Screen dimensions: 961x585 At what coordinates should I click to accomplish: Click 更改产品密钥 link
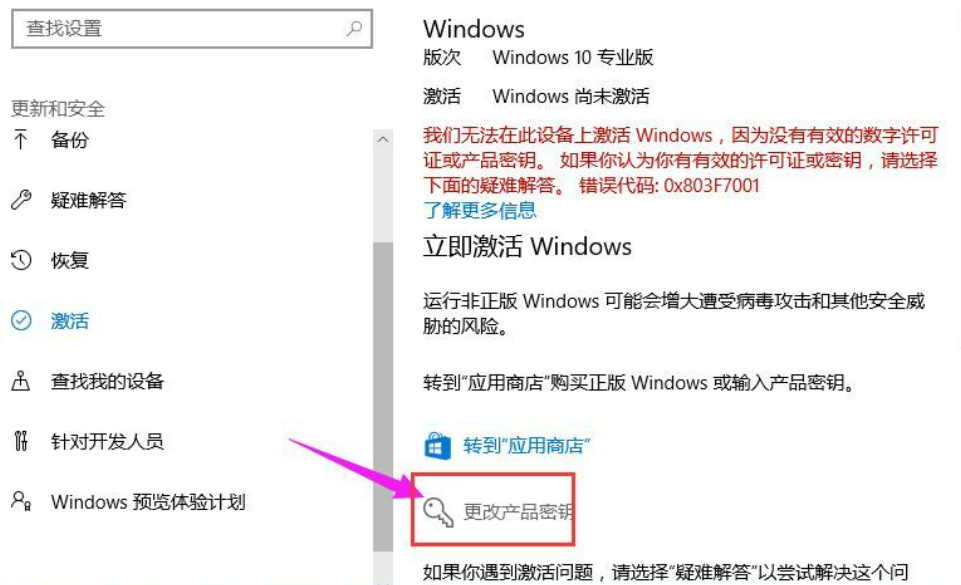pyautogui.click(x=518, y=511)
